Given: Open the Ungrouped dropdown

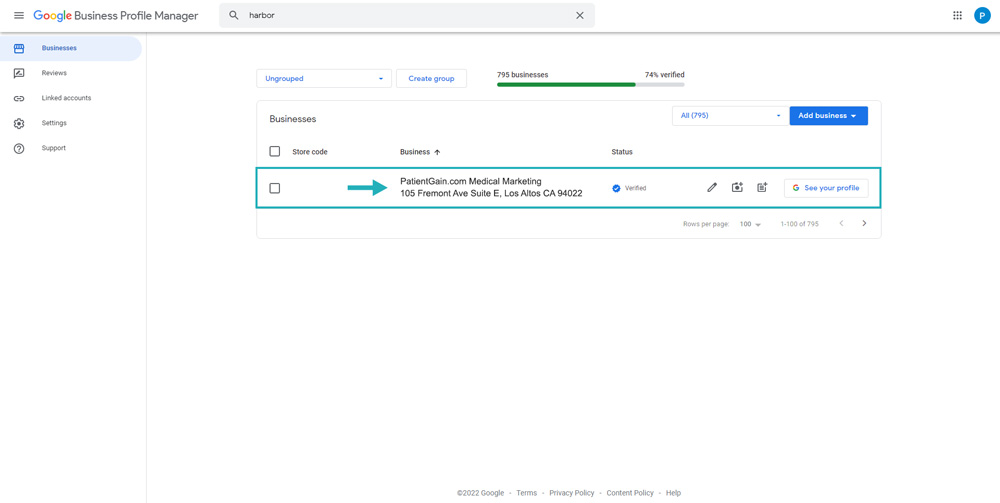Looking at the screenshot, I should pyautogui.click(x=324, y=78).
